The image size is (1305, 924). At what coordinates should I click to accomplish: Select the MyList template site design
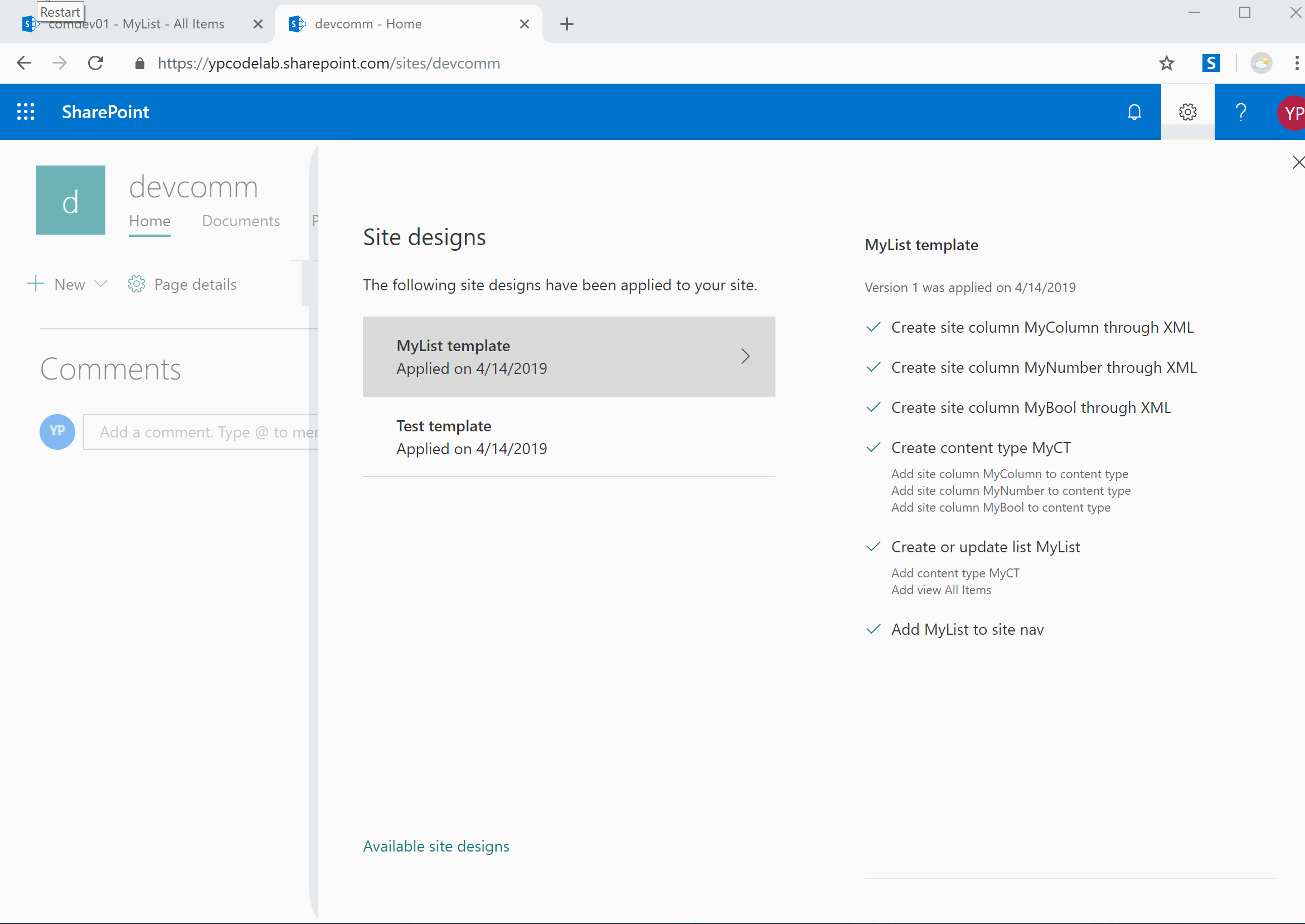[569, 357]
